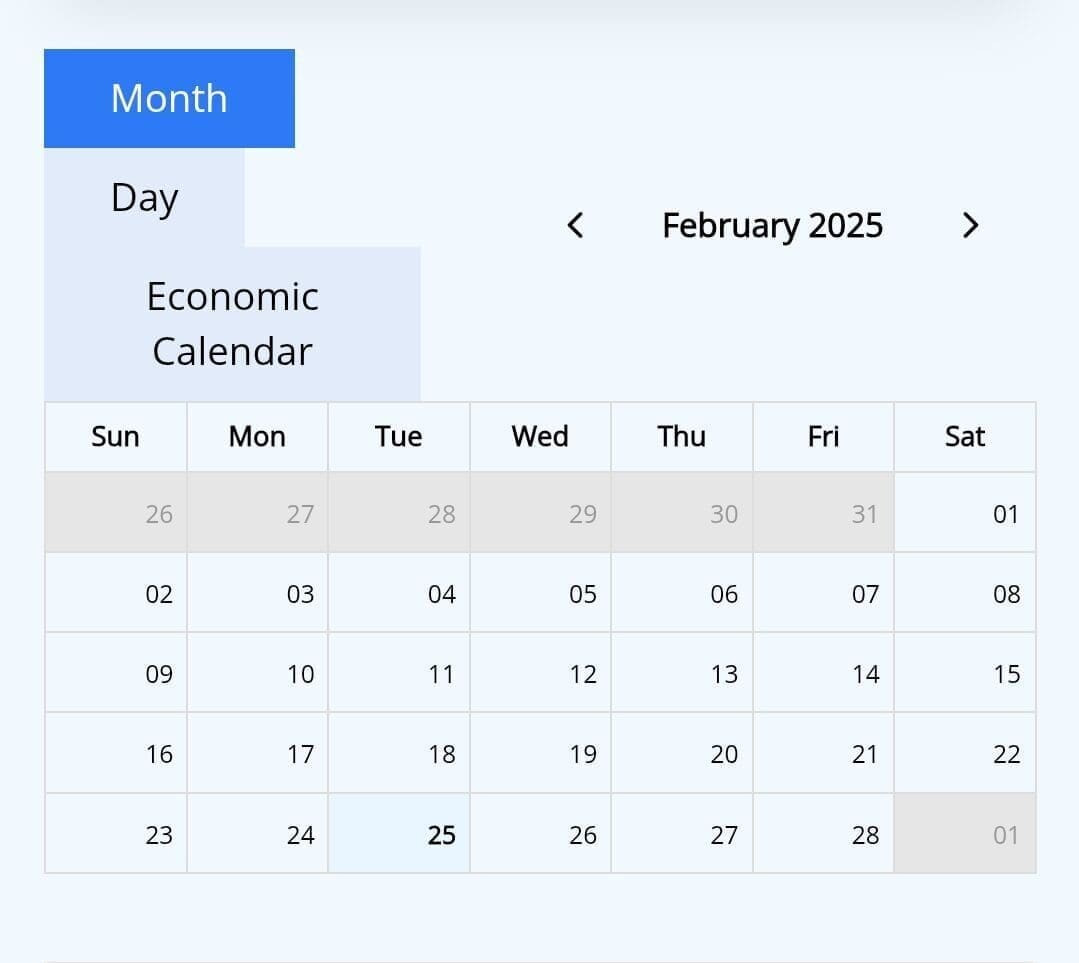
Task: Select February 28 date cell
Action: point(823,833)
